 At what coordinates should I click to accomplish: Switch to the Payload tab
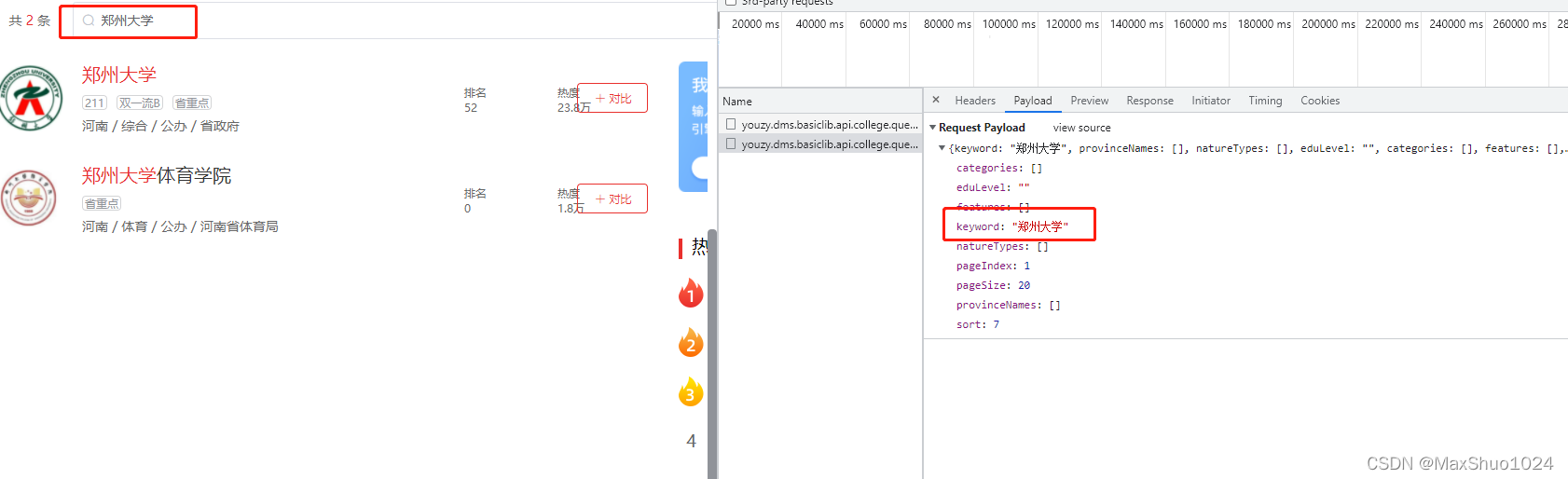1033,101
